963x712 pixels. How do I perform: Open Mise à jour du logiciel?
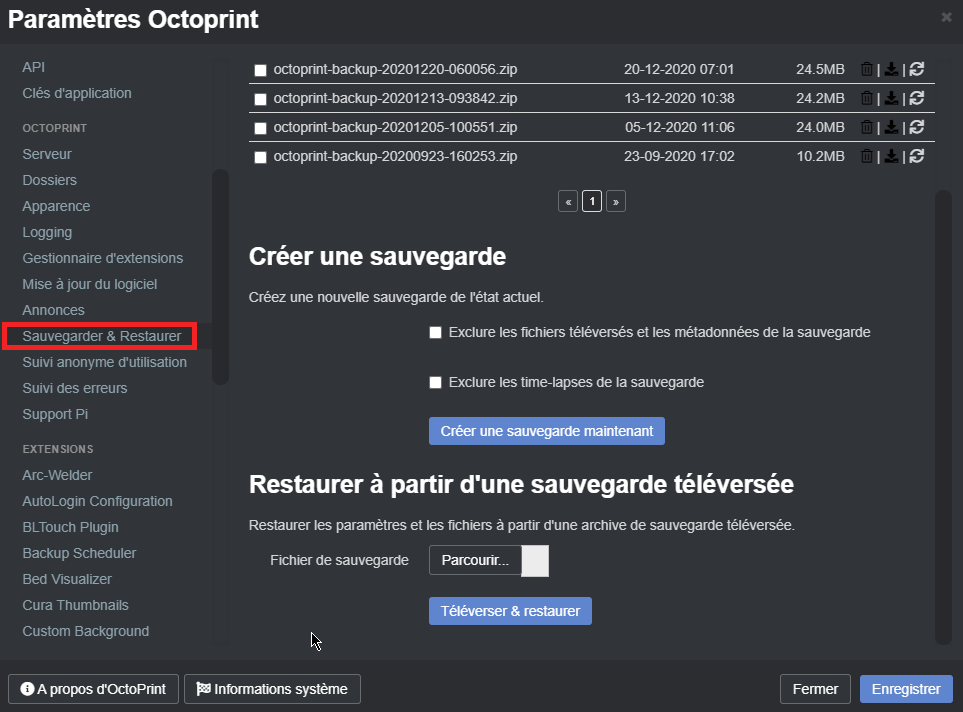(90, 284)
